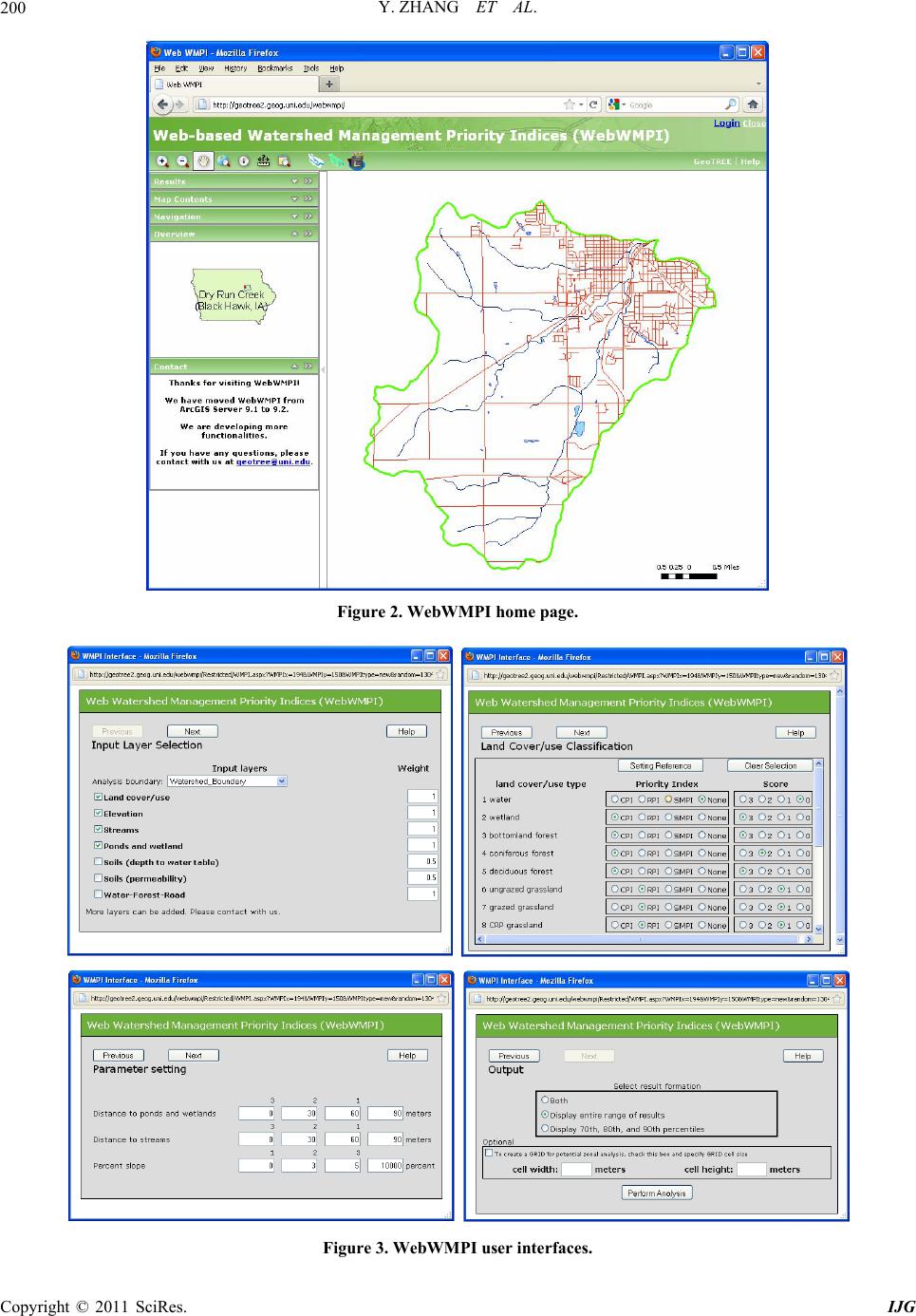Screen dimensions: 916x1316
Task: Expand the Results panel
Action: [294, 181]
